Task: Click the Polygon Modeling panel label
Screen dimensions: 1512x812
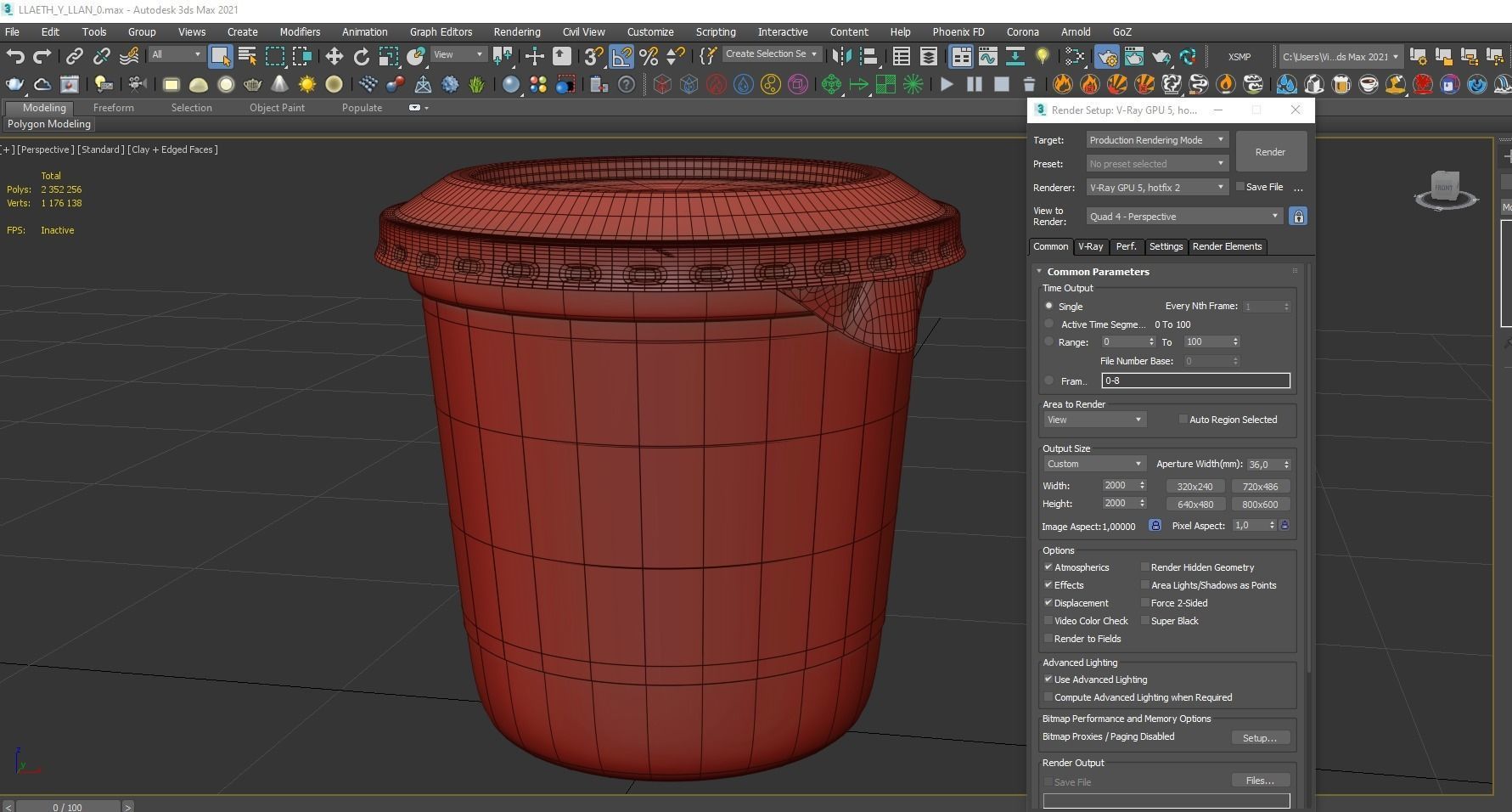Action: click(49, 124)
